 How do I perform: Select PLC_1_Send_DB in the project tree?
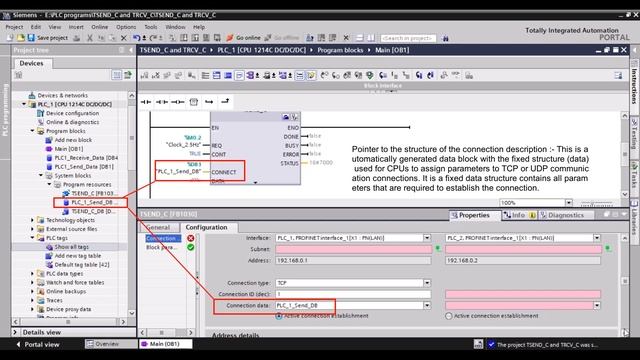[91, 202]
